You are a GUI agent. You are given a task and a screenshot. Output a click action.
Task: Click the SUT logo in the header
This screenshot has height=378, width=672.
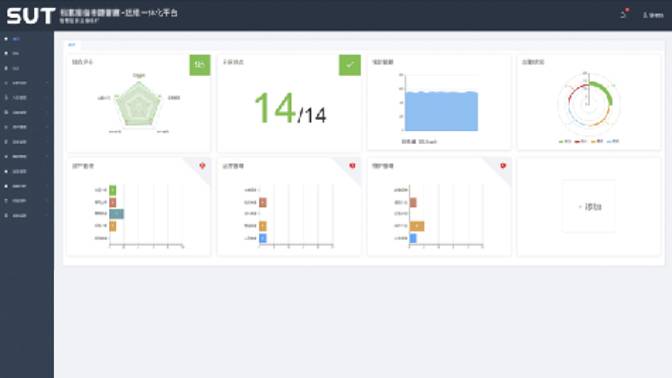pos(31,16)
